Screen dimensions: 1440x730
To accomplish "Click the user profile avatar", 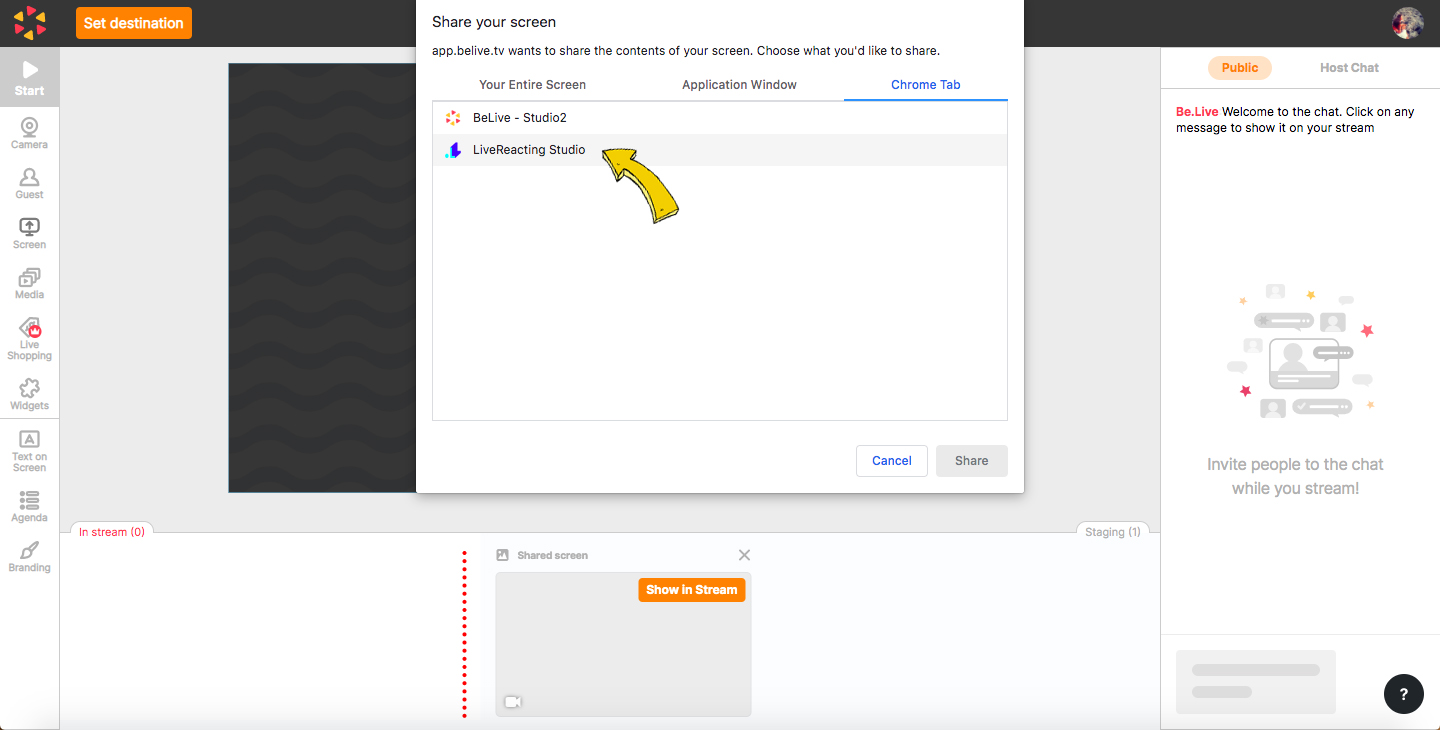I will tap(1408, 23).
